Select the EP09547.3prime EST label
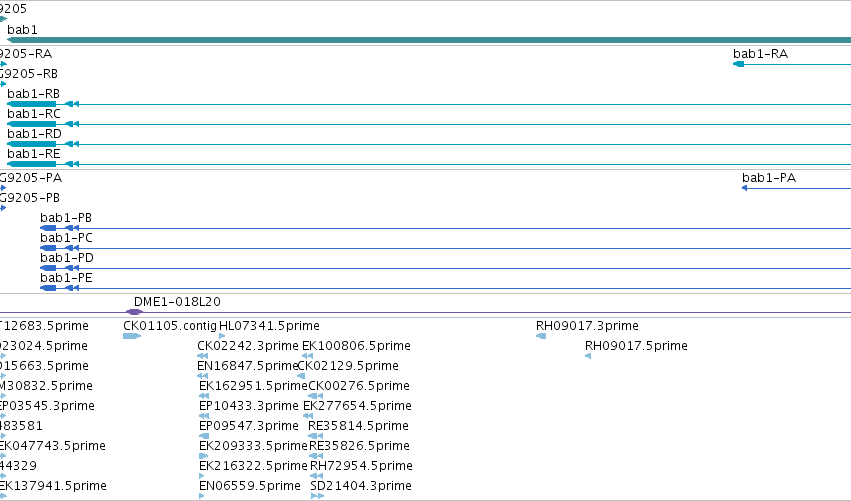This screenshot has height=501, width=851. click(x=249, y=427)
